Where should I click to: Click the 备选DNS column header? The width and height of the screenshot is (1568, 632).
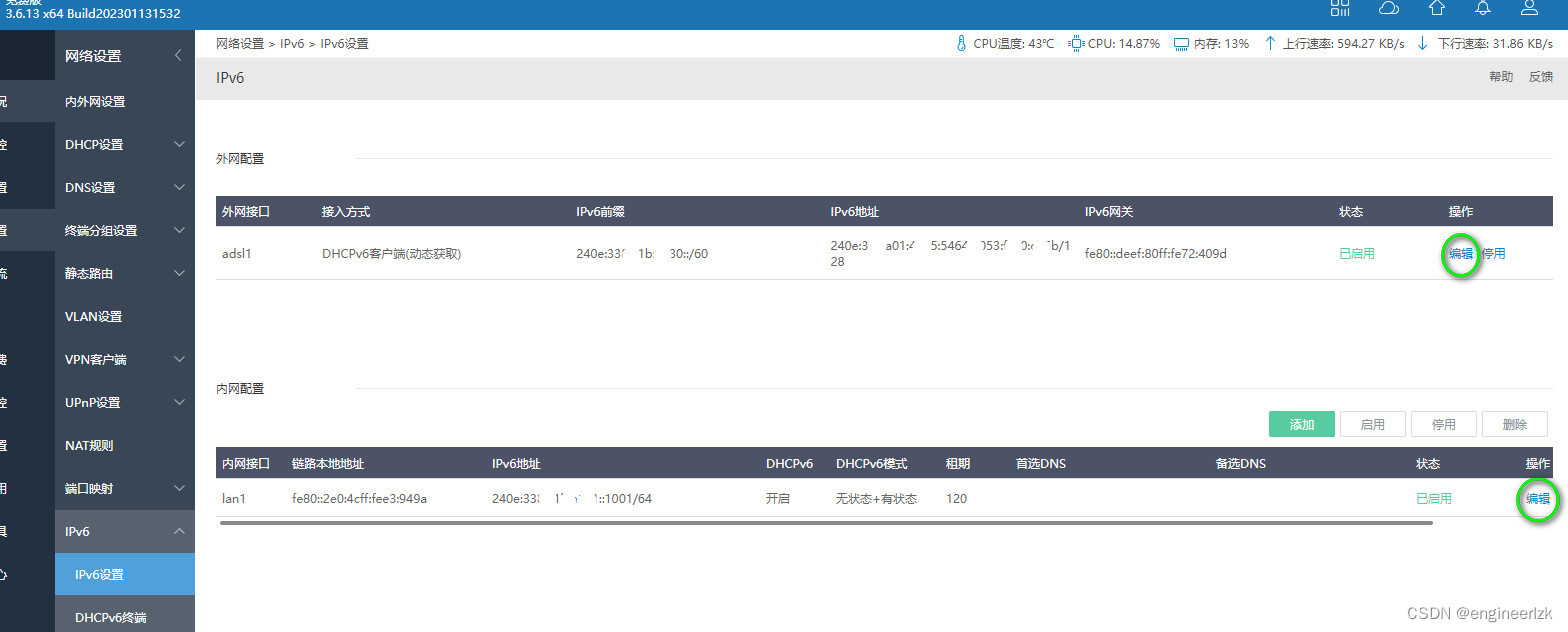pyautogui.click(x=1241, y=464)
